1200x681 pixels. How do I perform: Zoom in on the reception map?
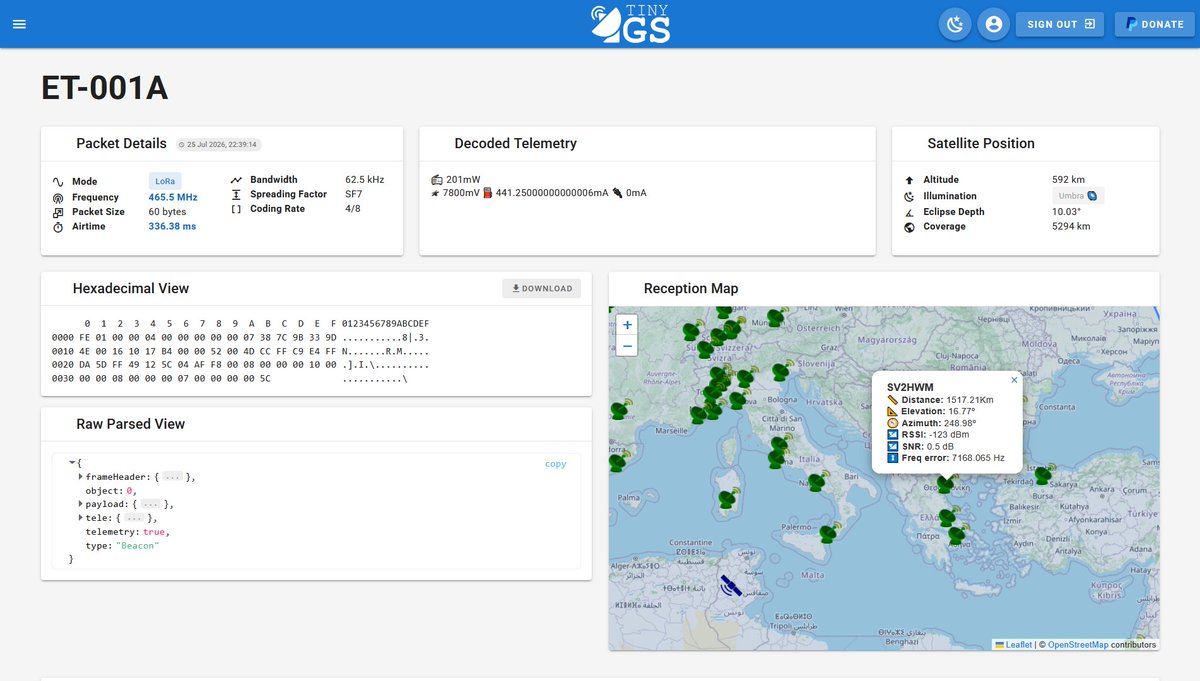627,325
